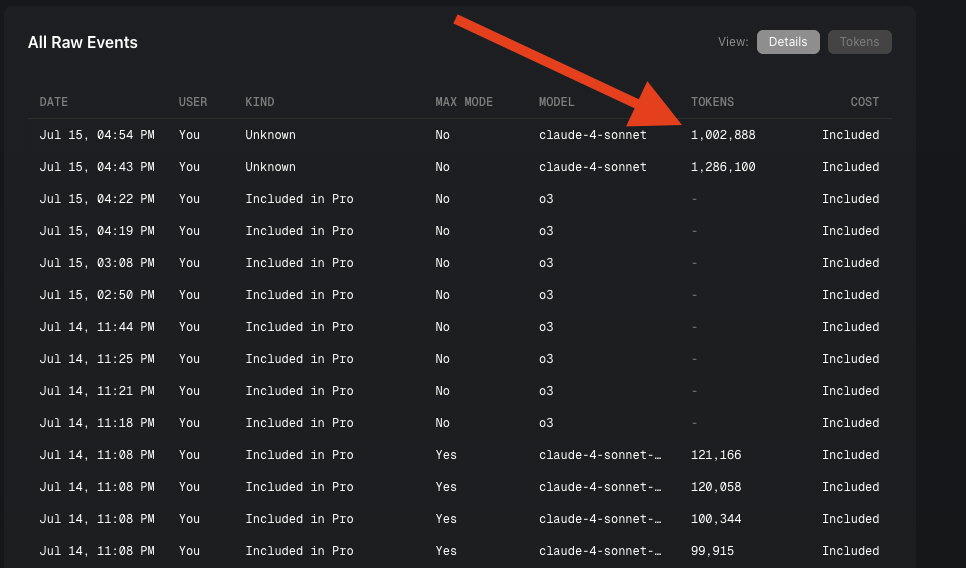The height and width of the screenshot is (568, 966).
Task: Switch to the Tokens view
Action: coord(859,42)
